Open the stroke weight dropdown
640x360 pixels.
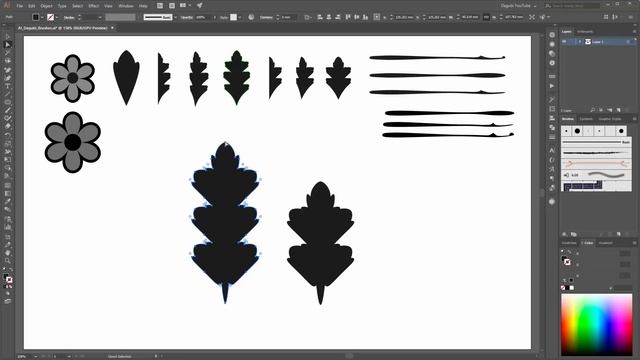click(x=100, y=17)
